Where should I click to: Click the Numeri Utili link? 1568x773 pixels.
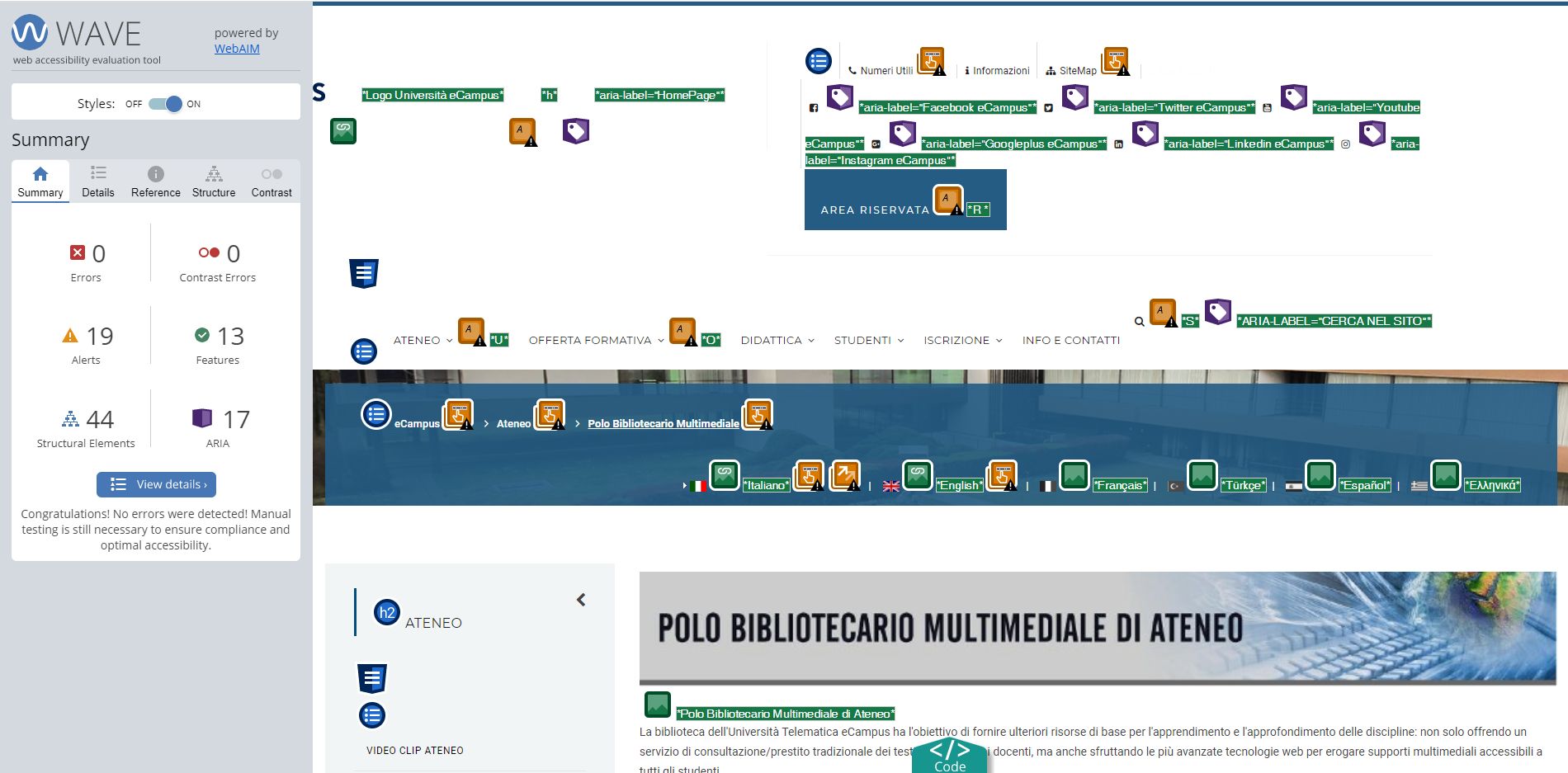tap(881, 71)
